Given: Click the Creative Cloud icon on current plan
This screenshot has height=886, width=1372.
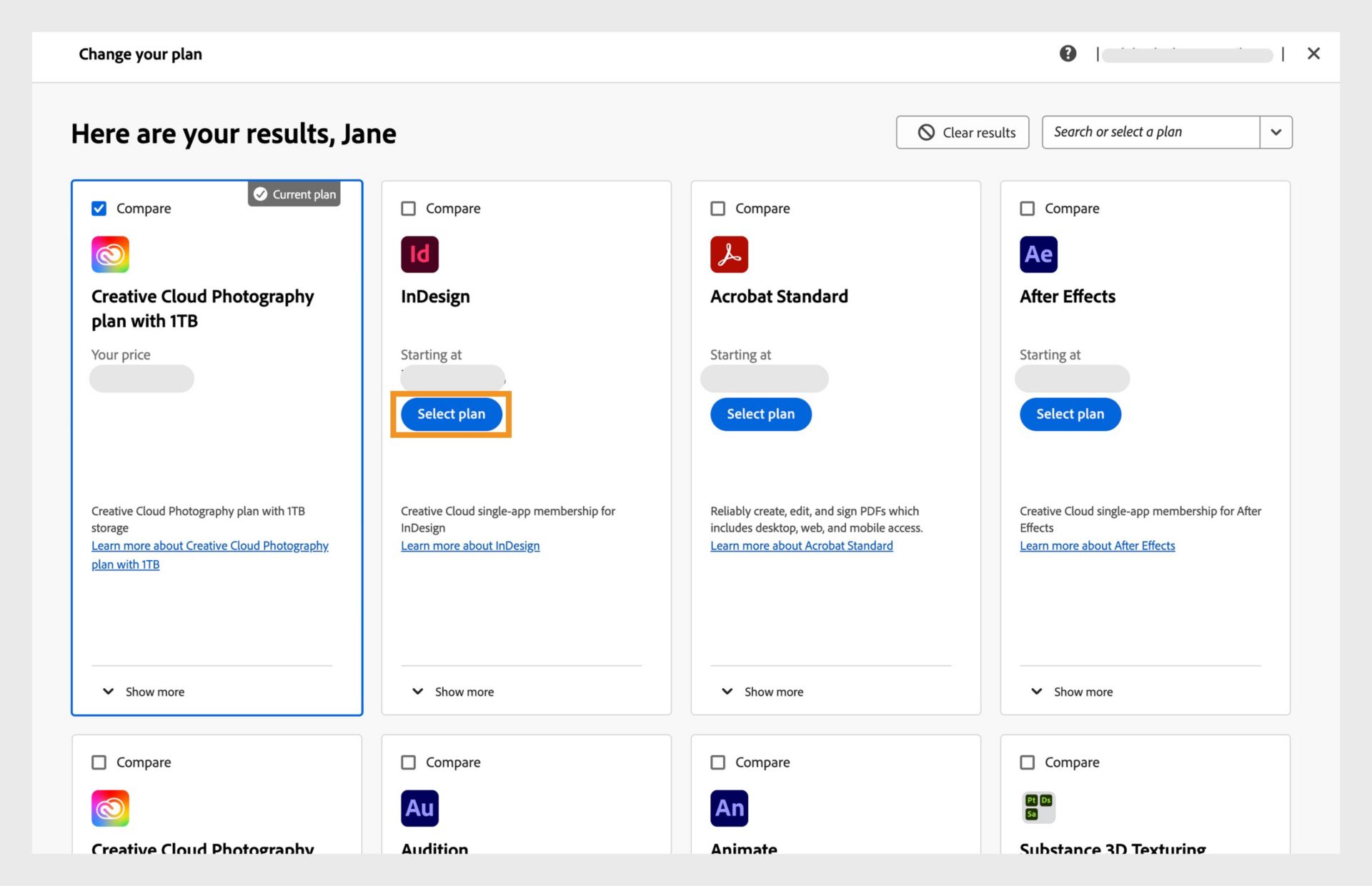Looking at the screenshot, I should tap(110, 254).
